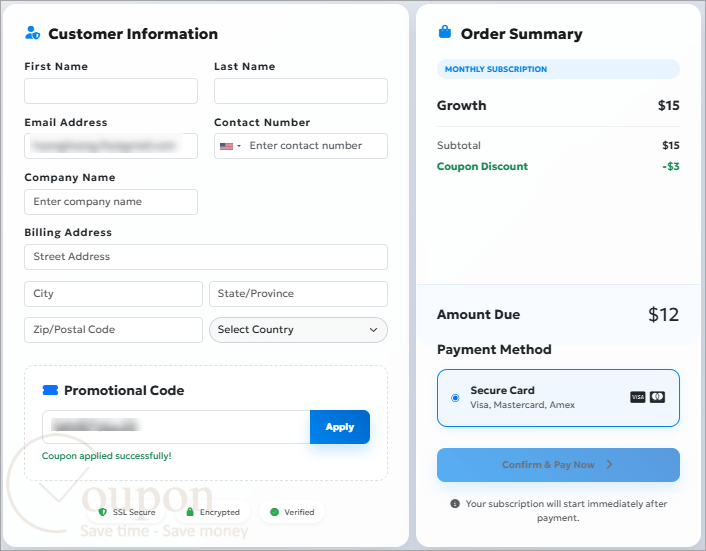Viewport: 706px width, 551px height.
Task: Click the Mastercard logo icon
Action: click(657, 397)
